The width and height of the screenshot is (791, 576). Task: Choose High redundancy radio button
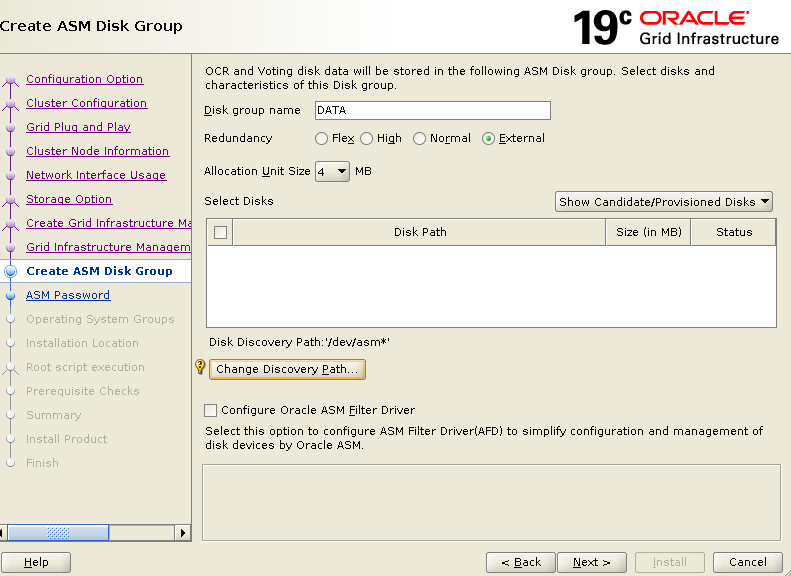pos(367,139)
